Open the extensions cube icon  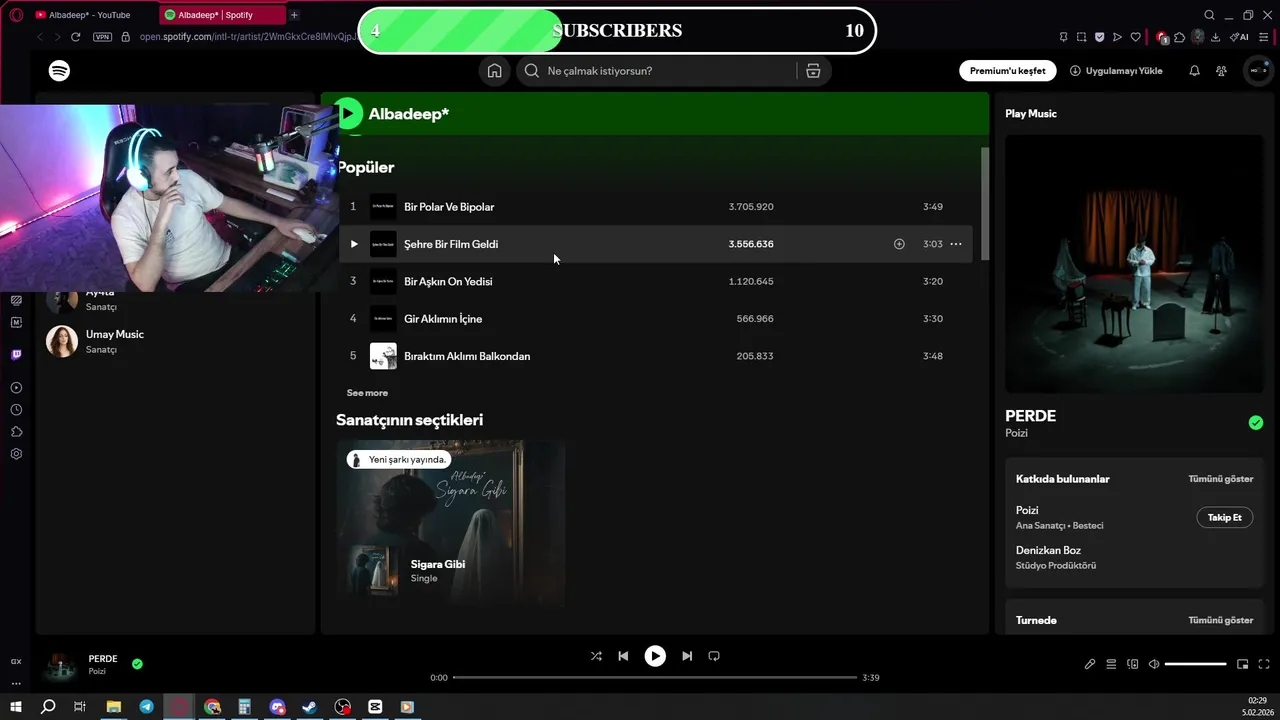tap(1180, 37)
